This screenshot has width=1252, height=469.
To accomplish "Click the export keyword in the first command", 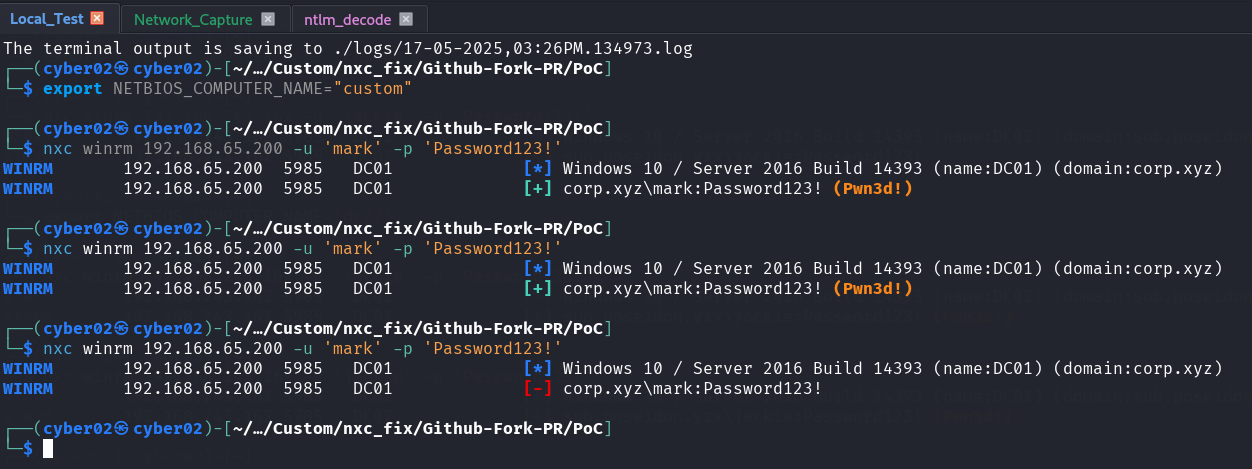I will point(72,88).
